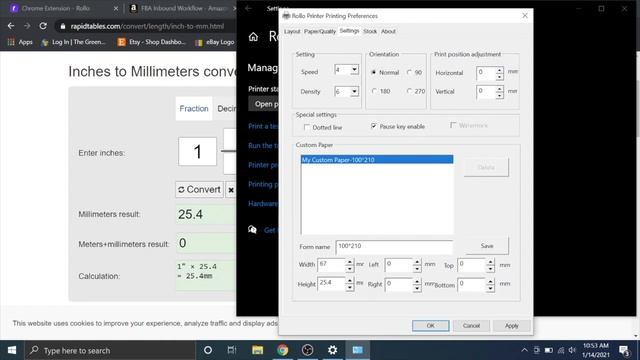Viewport: 640px width, 360px height.
Task: Switch to the FBA Inbound Workflow tab
Action: (182, 8)
